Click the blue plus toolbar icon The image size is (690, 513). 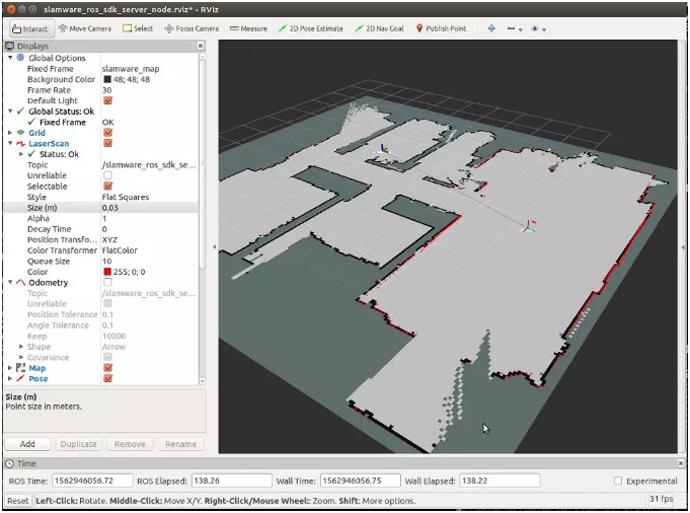click(491, 28)
